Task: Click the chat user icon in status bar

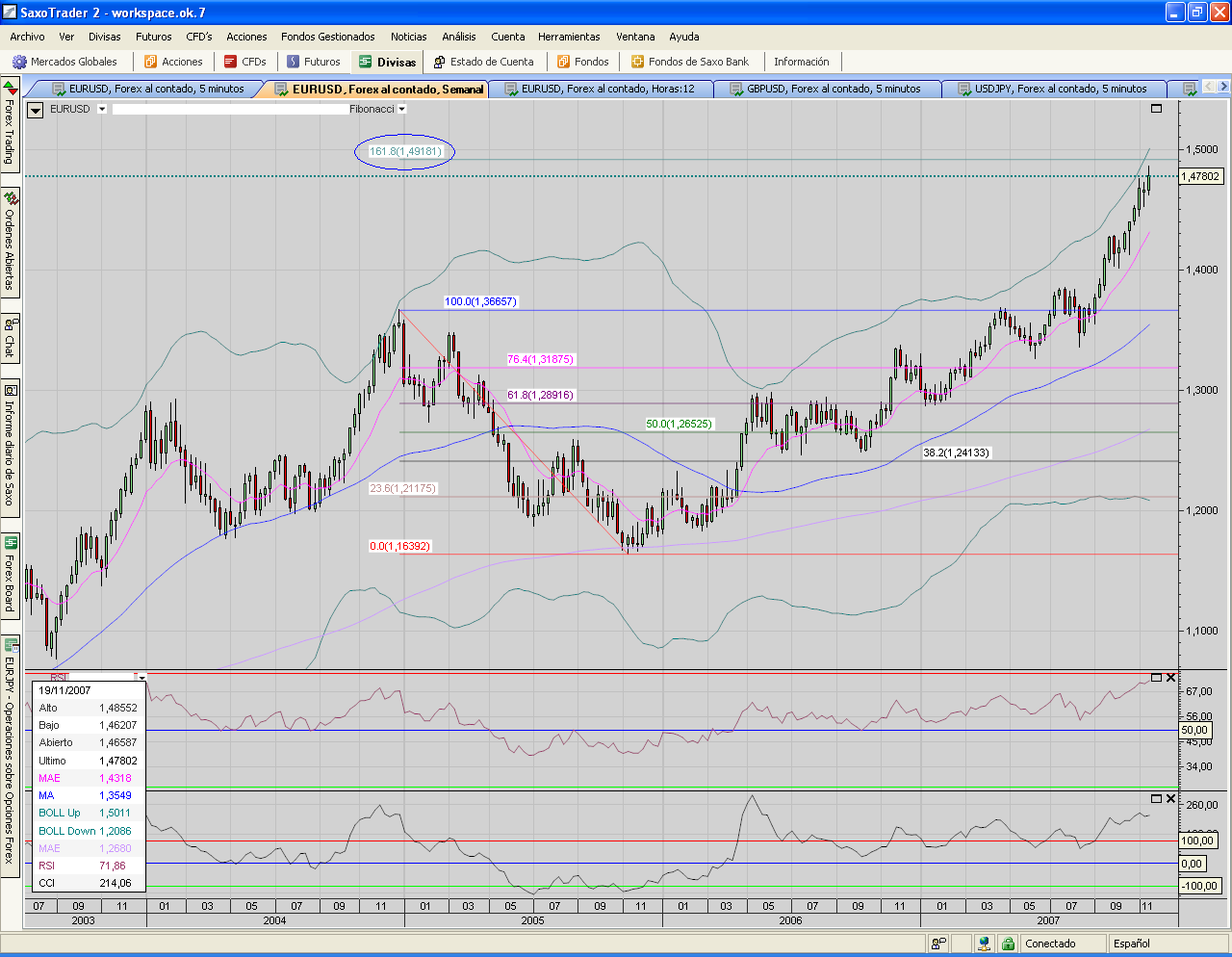Action: (938, 944)
